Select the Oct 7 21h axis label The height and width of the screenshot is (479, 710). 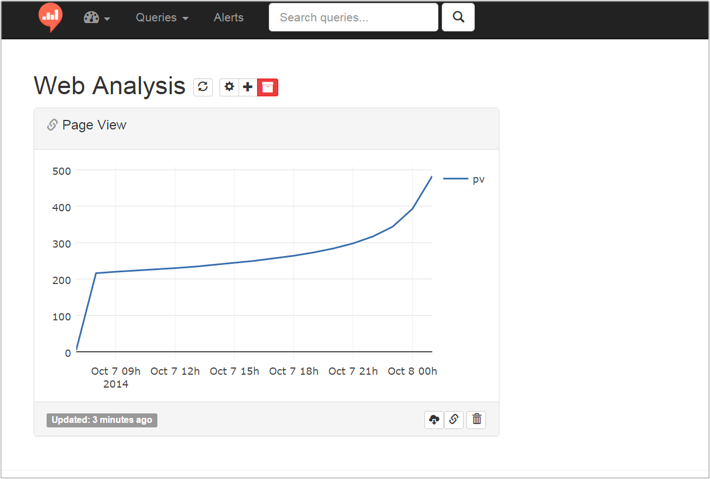[x=353, y=372]
